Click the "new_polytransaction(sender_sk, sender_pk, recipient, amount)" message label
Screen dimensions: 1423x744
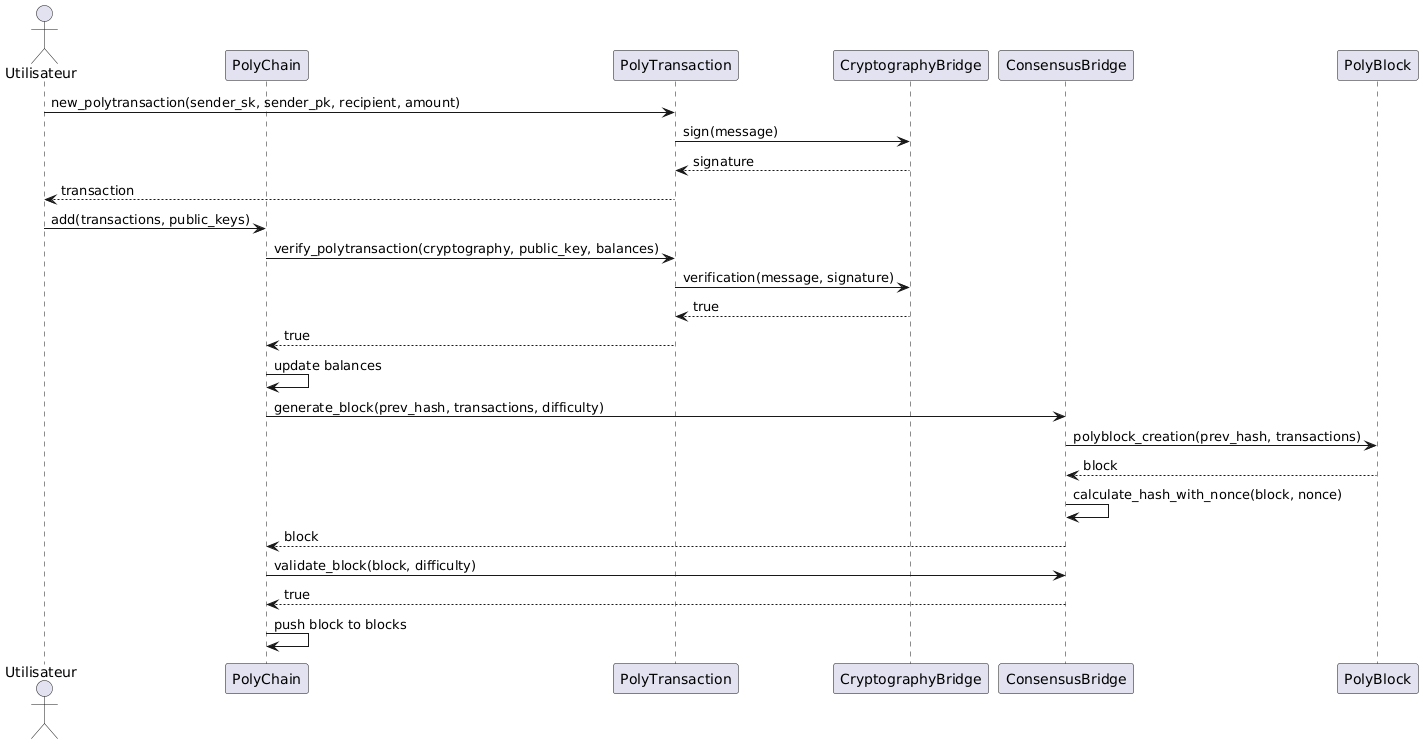coord(256,103)
